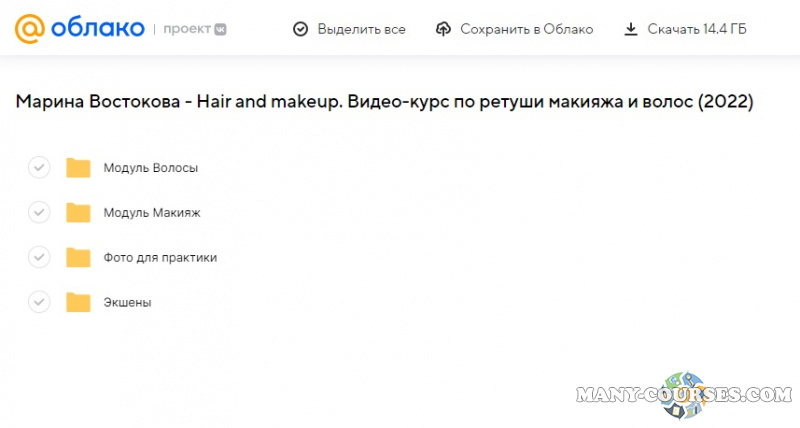The image size is (800, 428).
Task: Open the Фото для практики folder name
Action: pos(160,258)
